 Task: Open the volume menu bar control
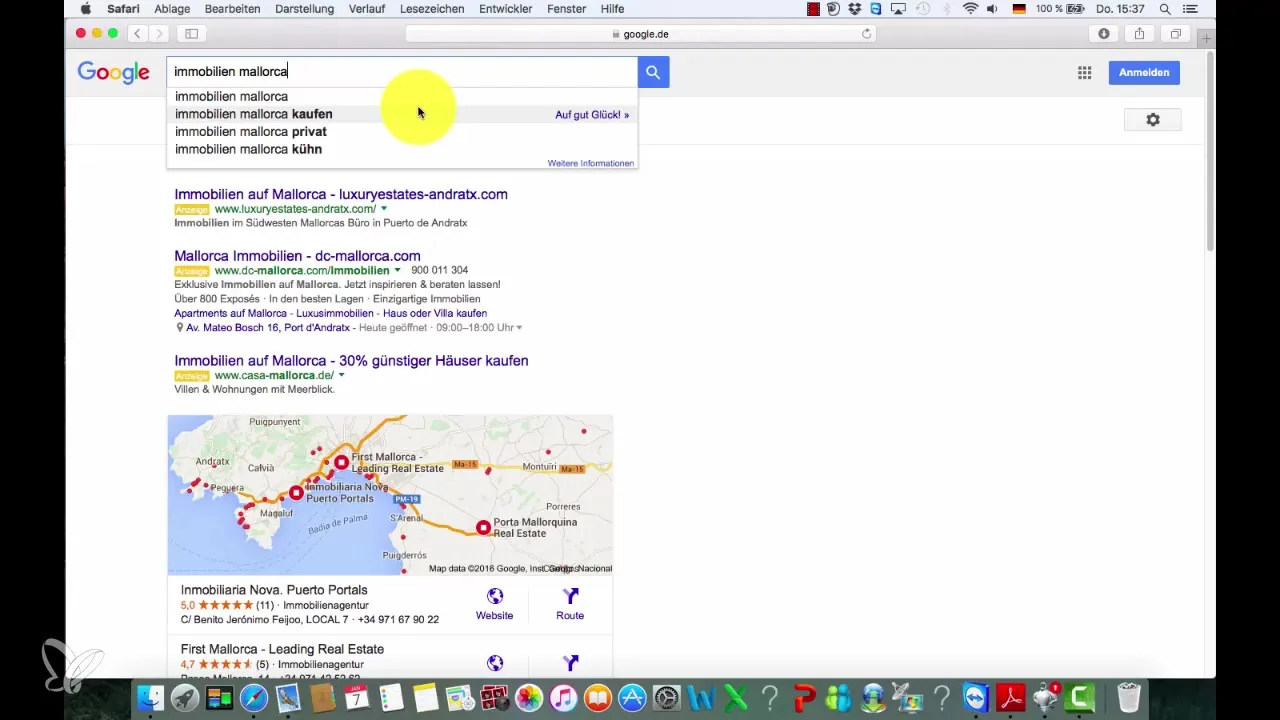tap(992, 8)
